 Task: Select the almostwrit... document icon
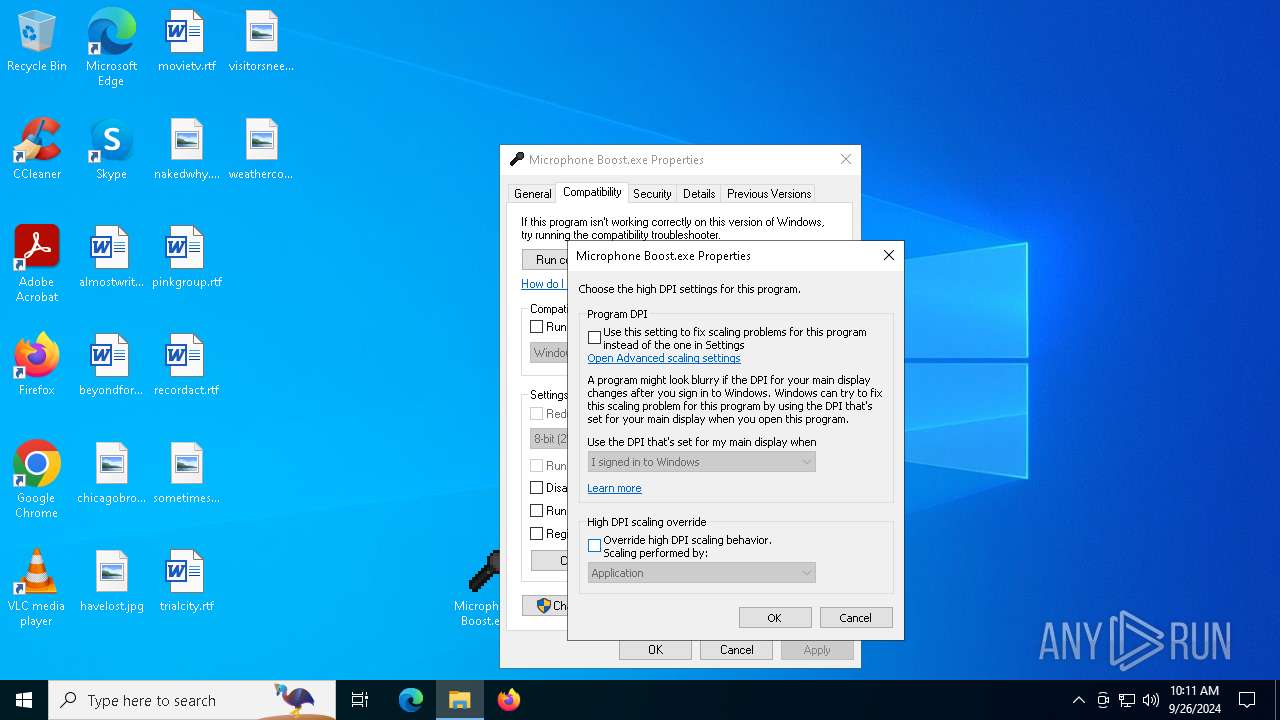coord(111,258)
